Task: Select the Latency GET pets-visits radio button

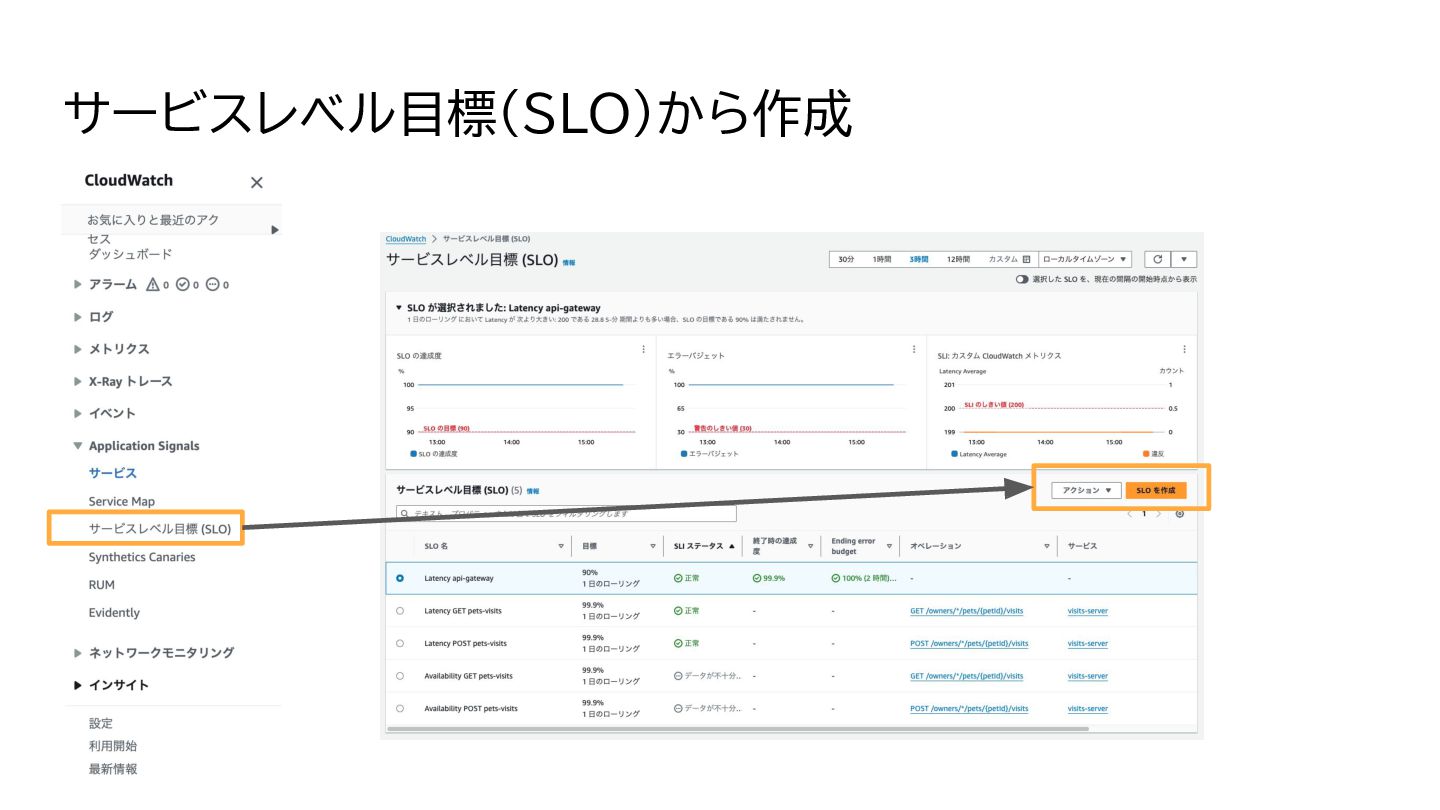Action: (x=400, y=611)
